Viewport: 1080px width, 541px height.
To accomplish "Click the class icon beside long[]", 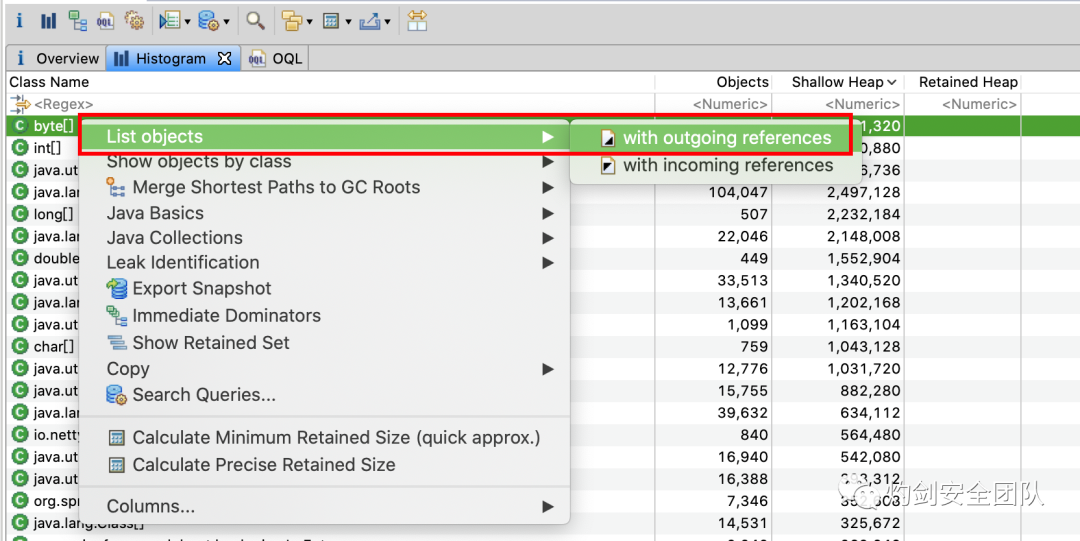I will 21,214.
